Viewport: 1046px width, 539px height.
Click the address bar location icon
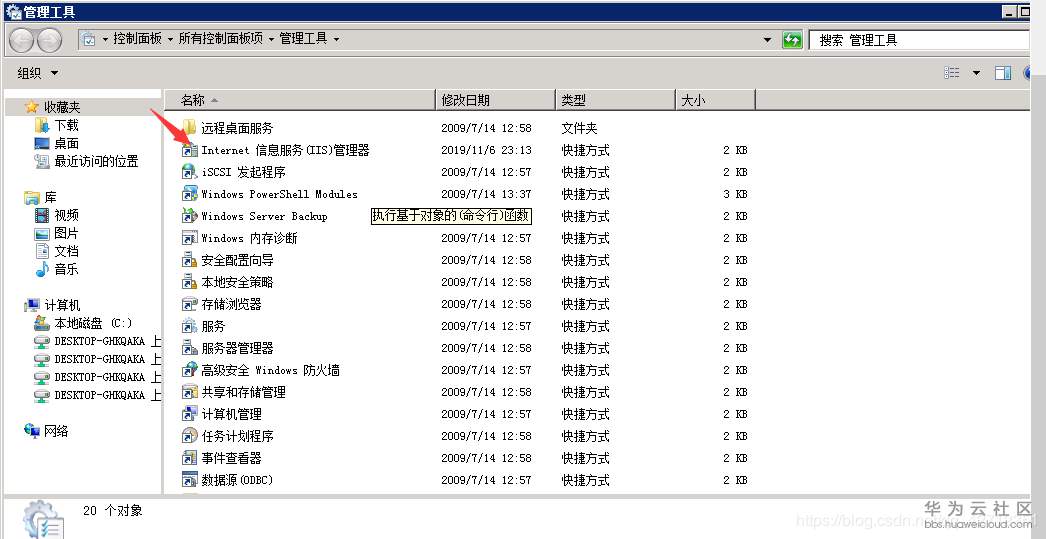point(89,39)
